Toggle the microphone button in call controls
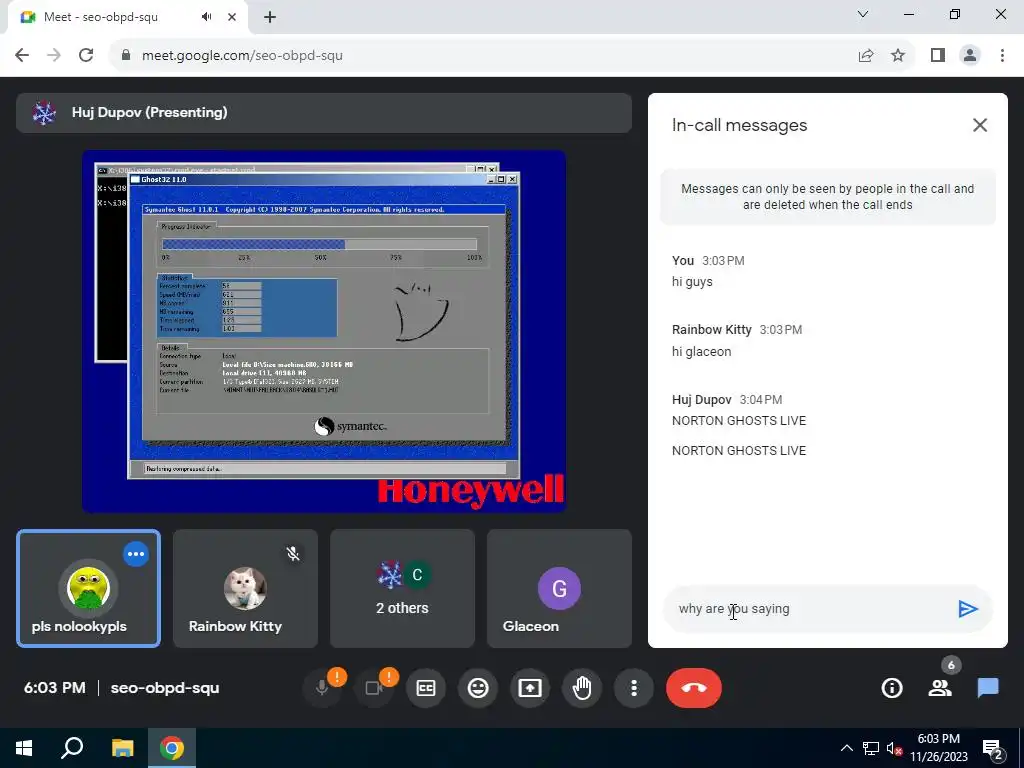The height and width of the screenshot is (768, 1024). (322, 688)
